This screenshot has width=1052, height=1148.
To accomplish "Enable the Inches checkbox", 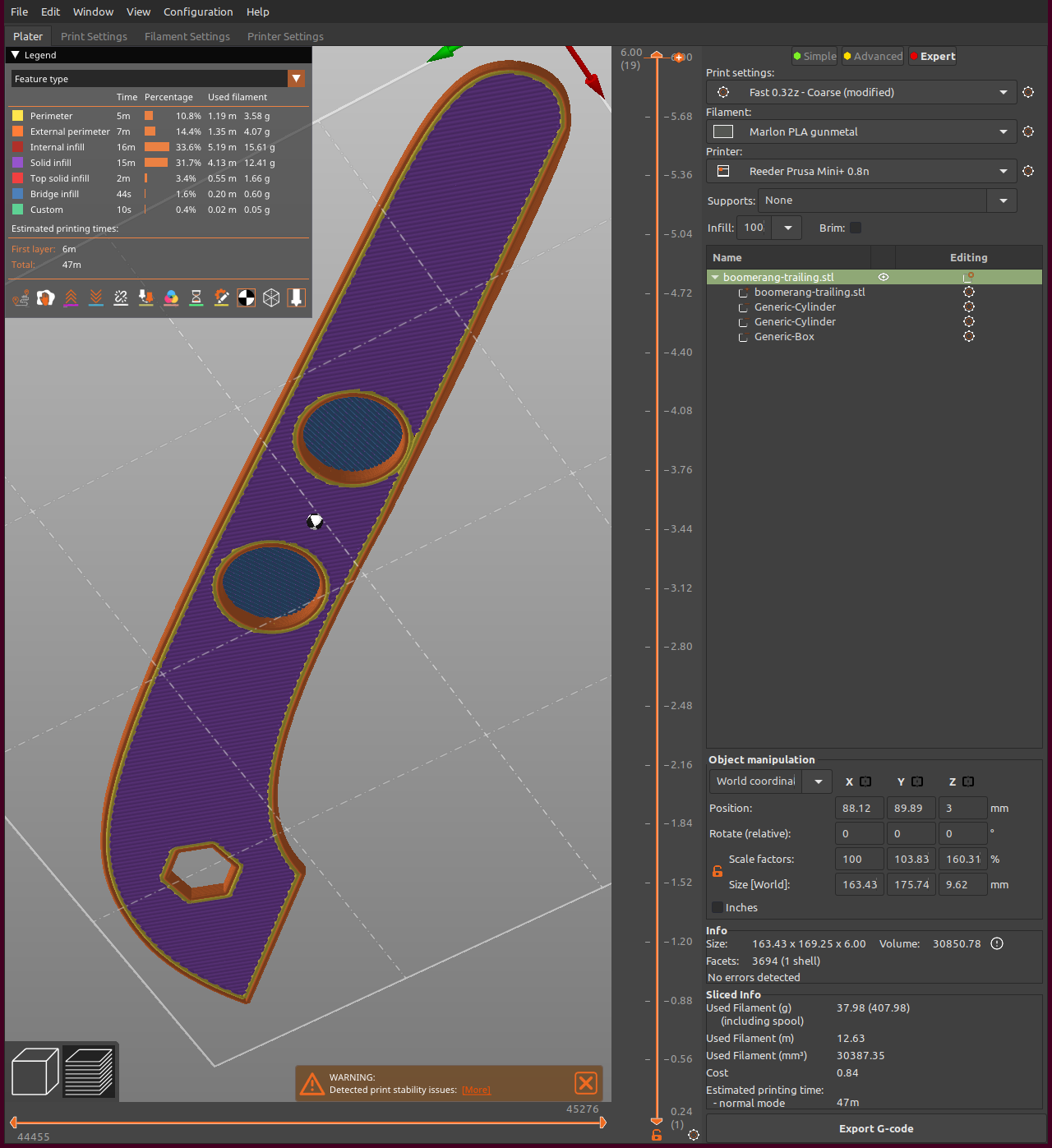I will 717,907.
